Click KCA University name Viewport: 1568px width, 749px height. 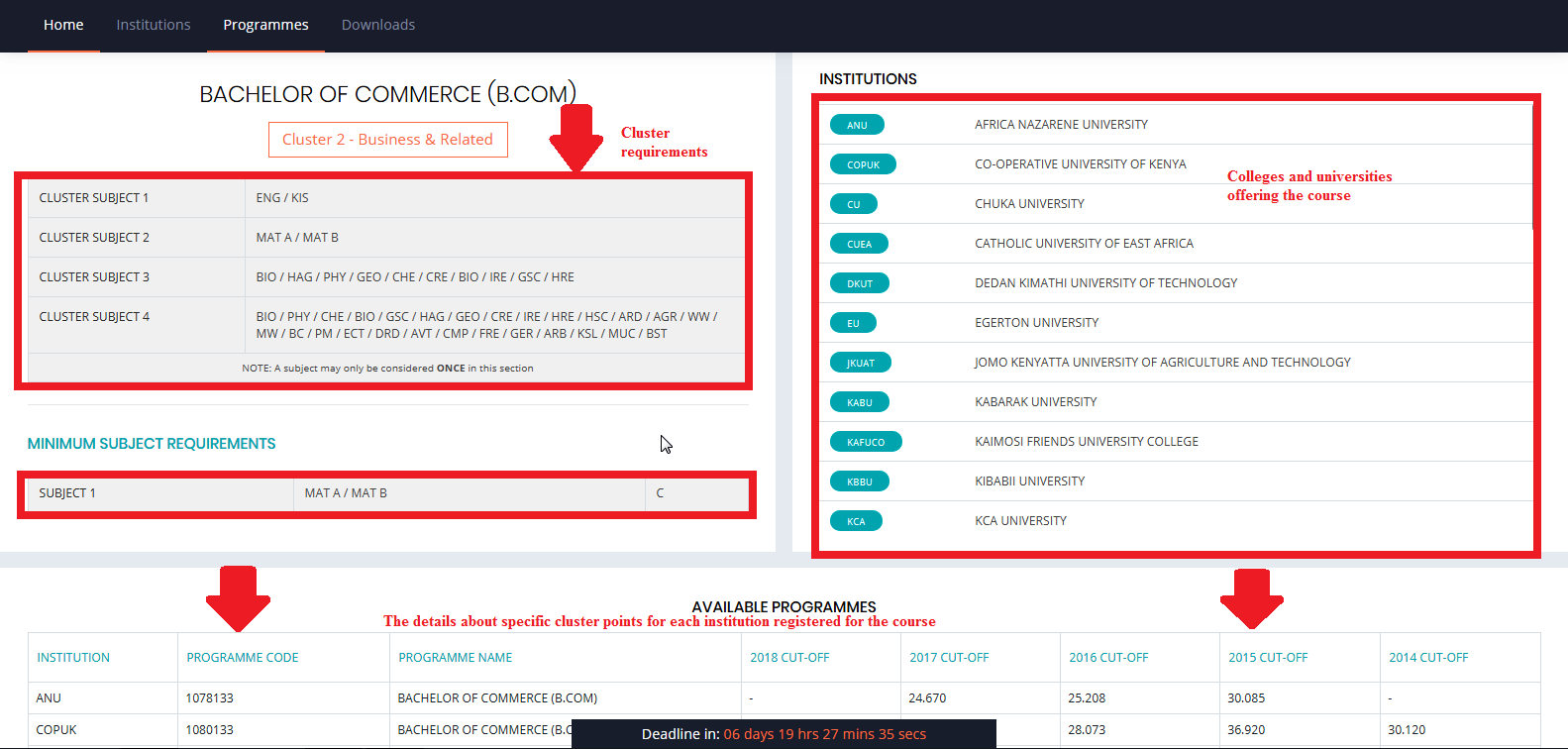point(1020,521)
